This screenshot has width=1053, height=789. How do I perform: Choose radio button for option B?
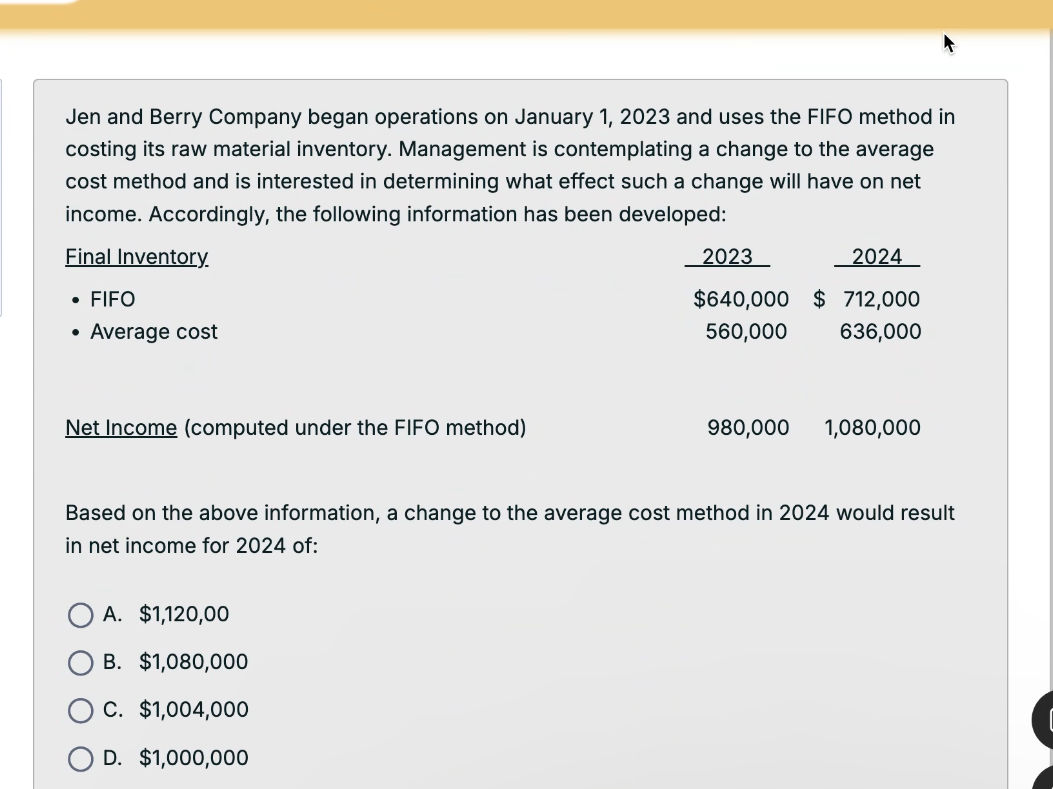(x=80, y=662)
